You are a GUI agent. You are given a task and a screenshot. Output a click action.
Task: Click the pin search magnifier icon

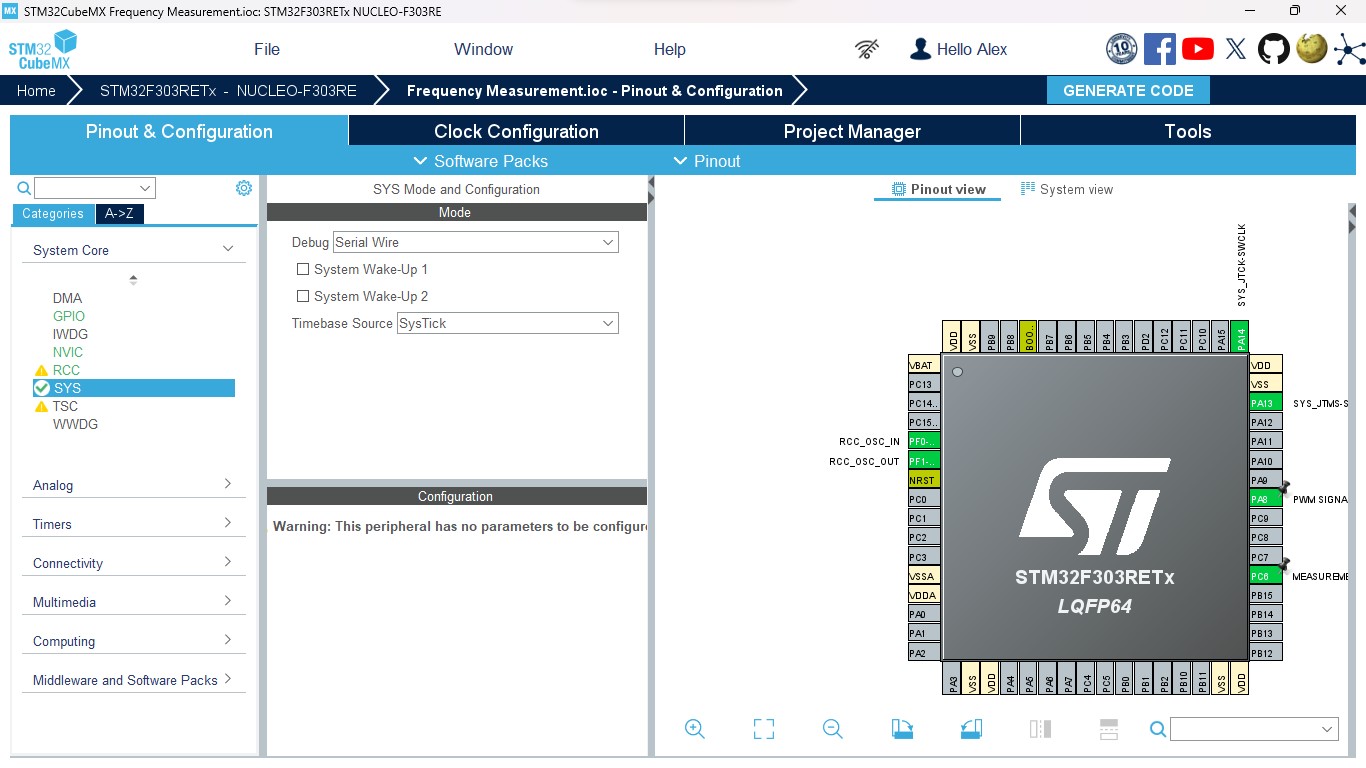[1158, 729]
